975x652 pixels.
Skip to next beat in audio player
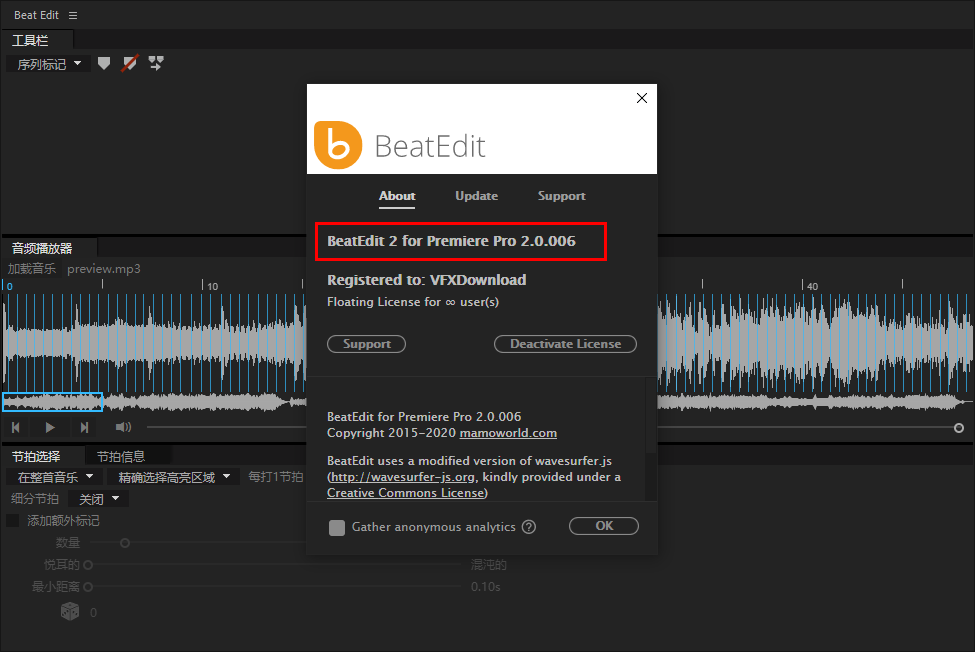tap(85, 428)
